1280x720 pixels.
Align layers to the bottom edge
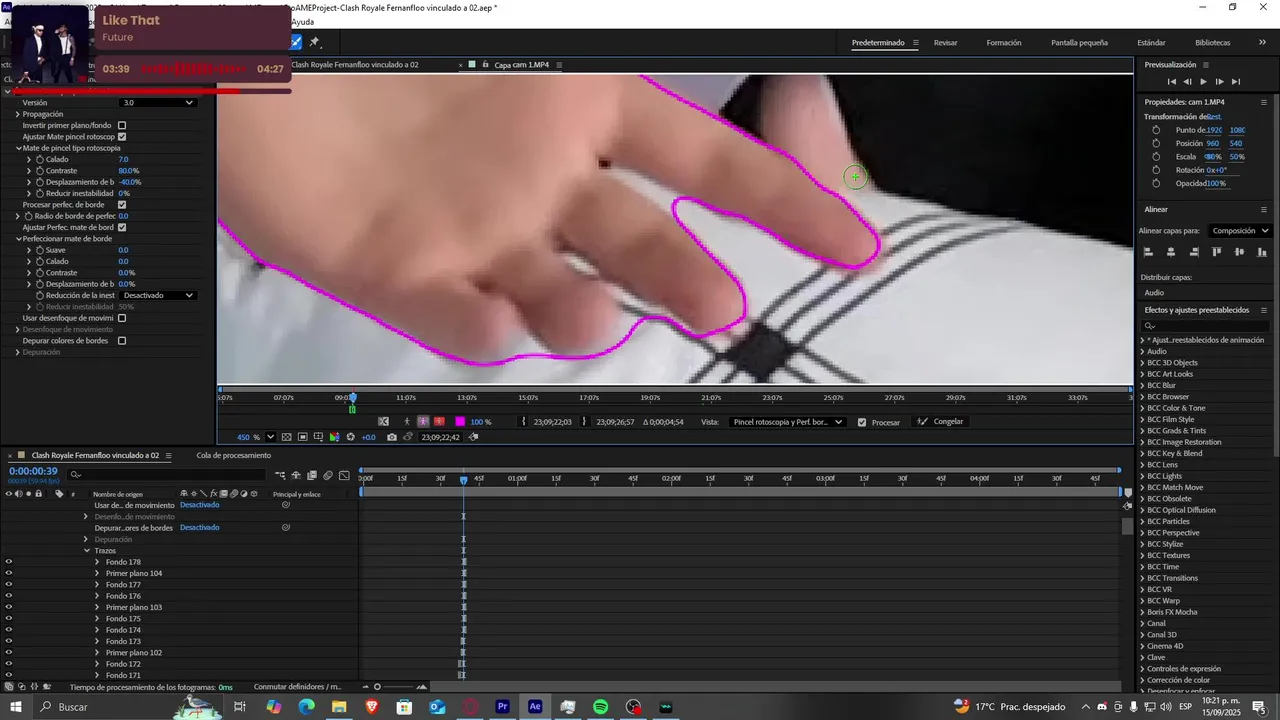point(1262,252)
